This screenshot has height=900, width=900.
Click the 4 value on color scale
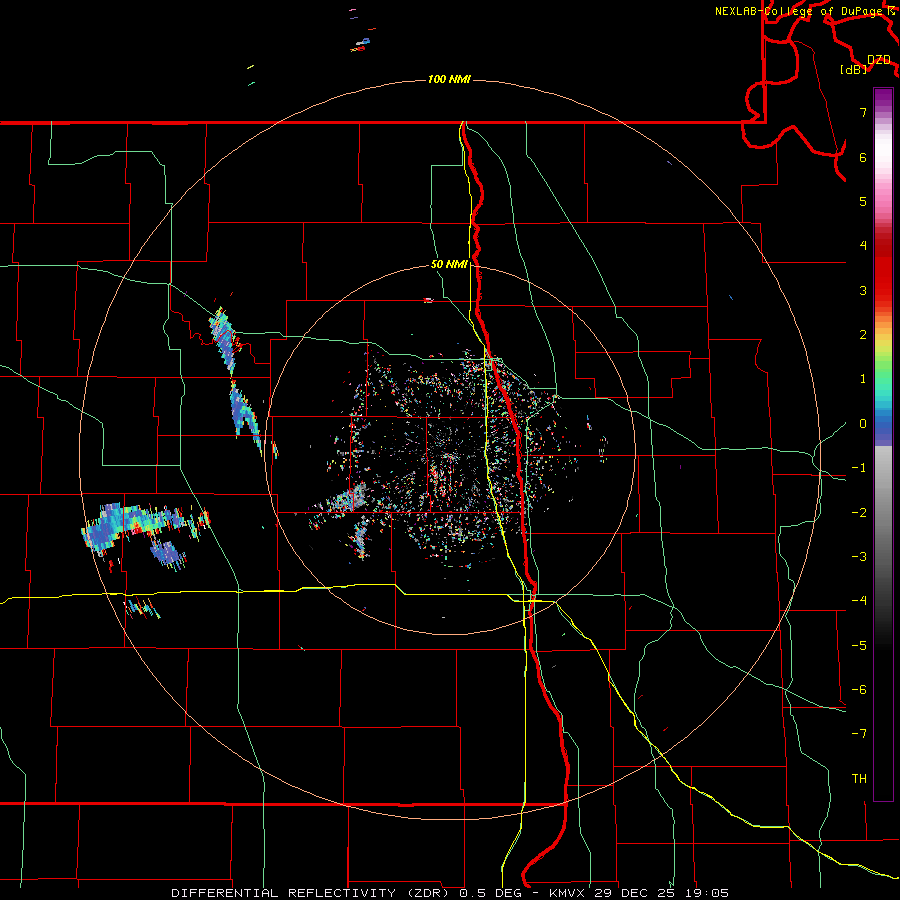pyautogui.click(x=863, y=246)
